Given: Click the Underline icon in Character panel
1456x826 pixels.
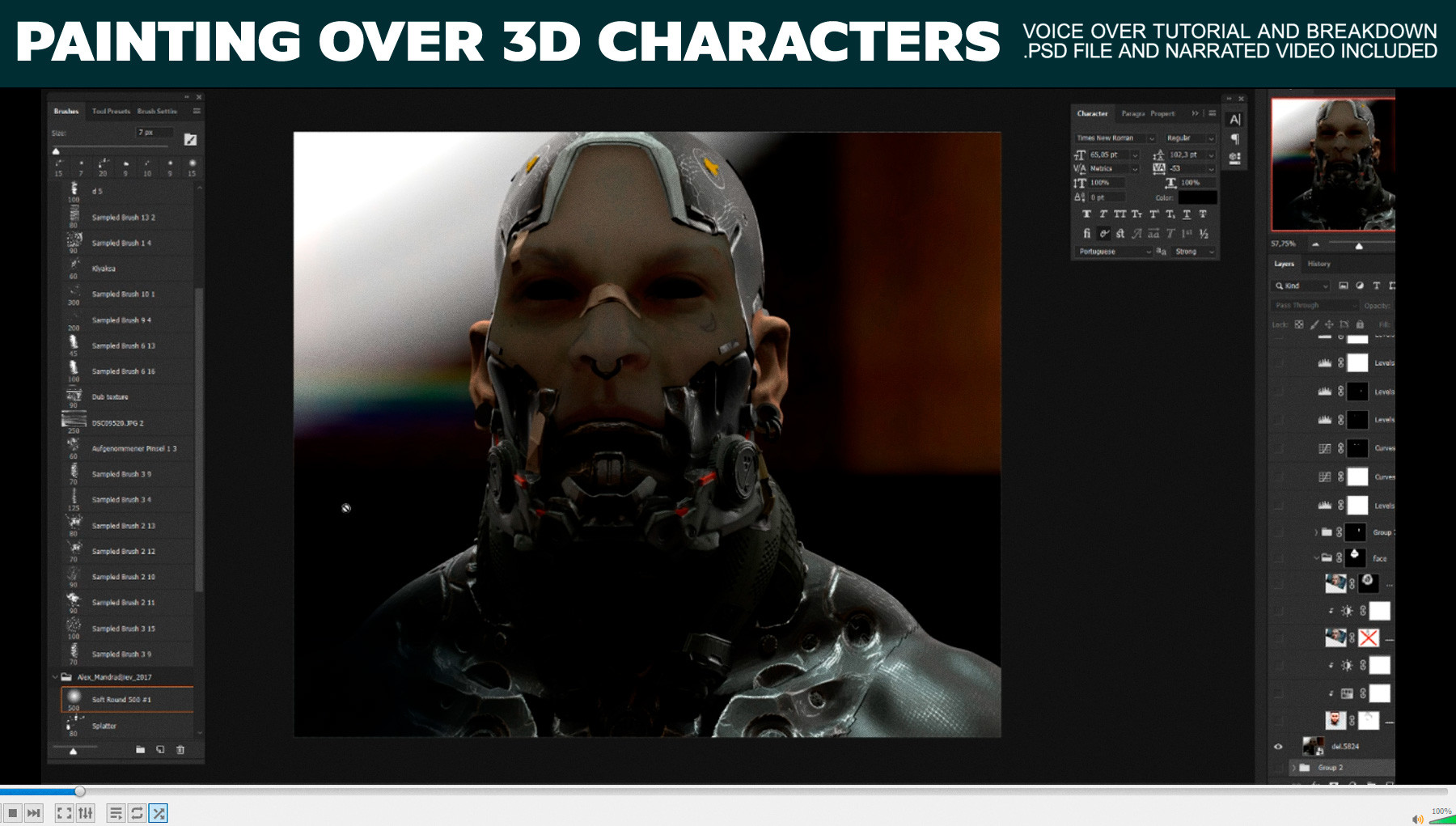Looking at the screenshot, I should click(x=1187, y=214).
